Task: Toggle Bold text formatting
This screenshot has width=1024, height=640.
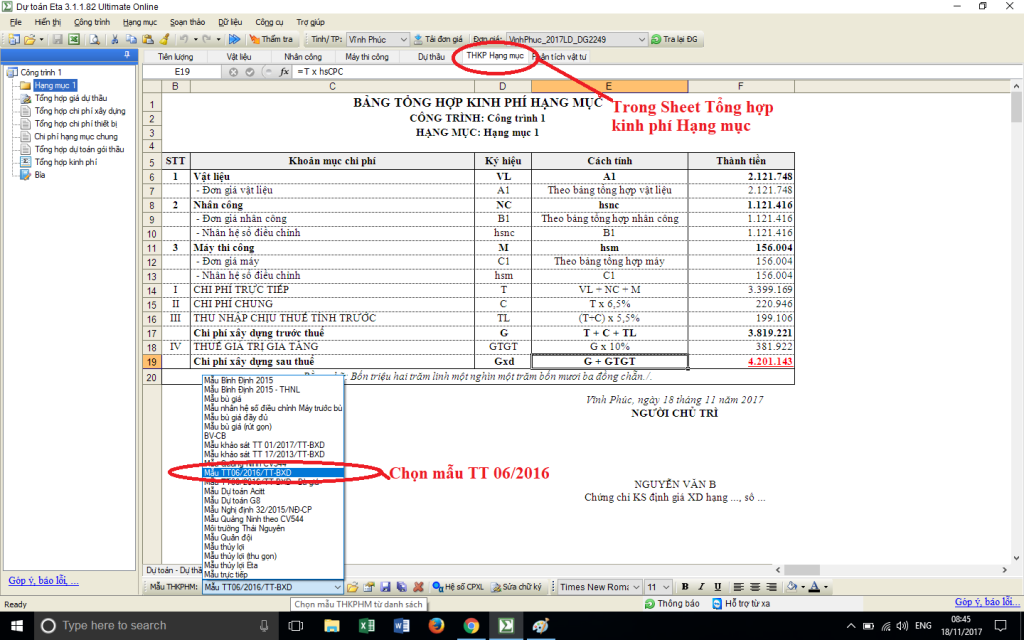Action: pyautogui.click(x=686, y=587)
